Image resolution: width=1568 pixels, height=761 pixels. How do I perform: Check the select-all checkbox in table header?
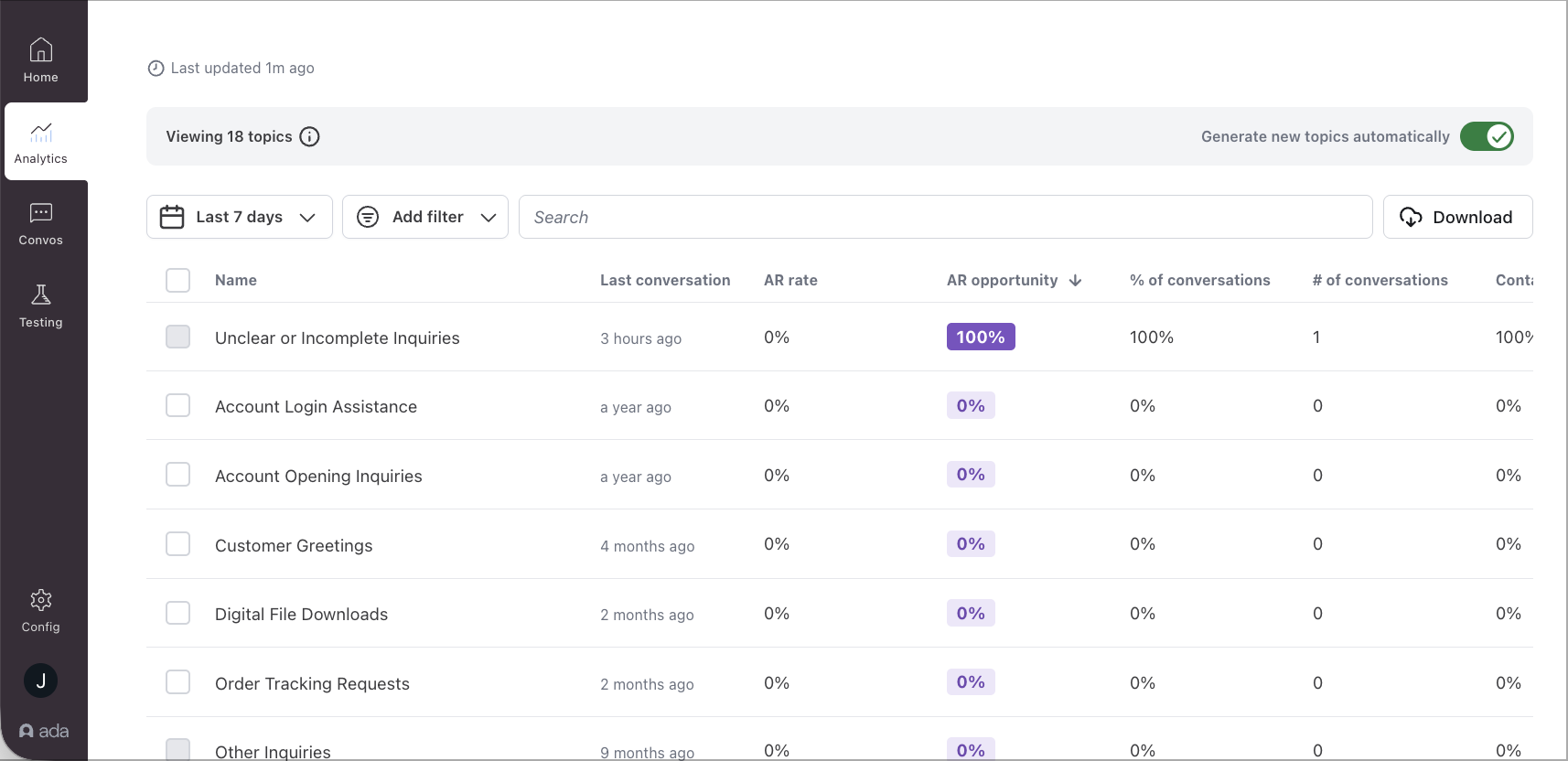[177, 280]
